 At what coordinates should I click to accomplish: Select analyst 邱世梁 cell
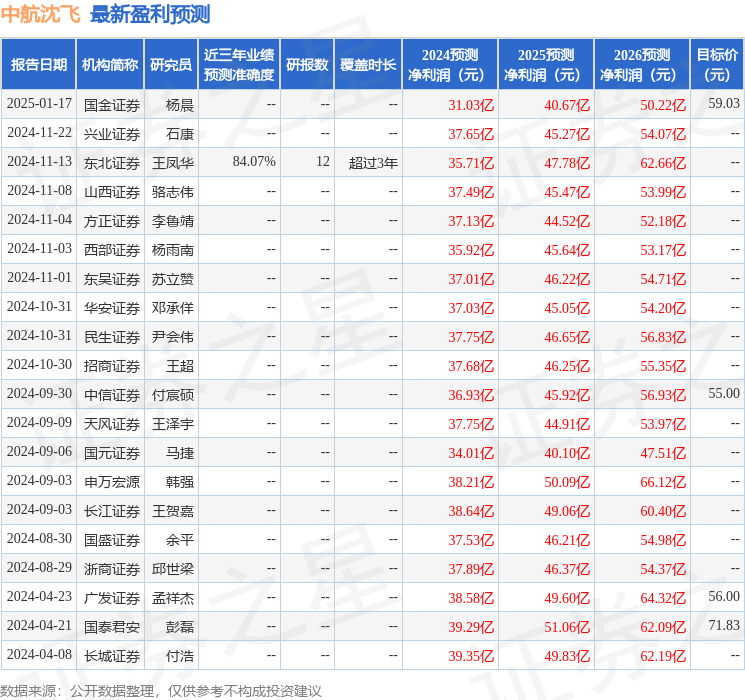[171, 568]
